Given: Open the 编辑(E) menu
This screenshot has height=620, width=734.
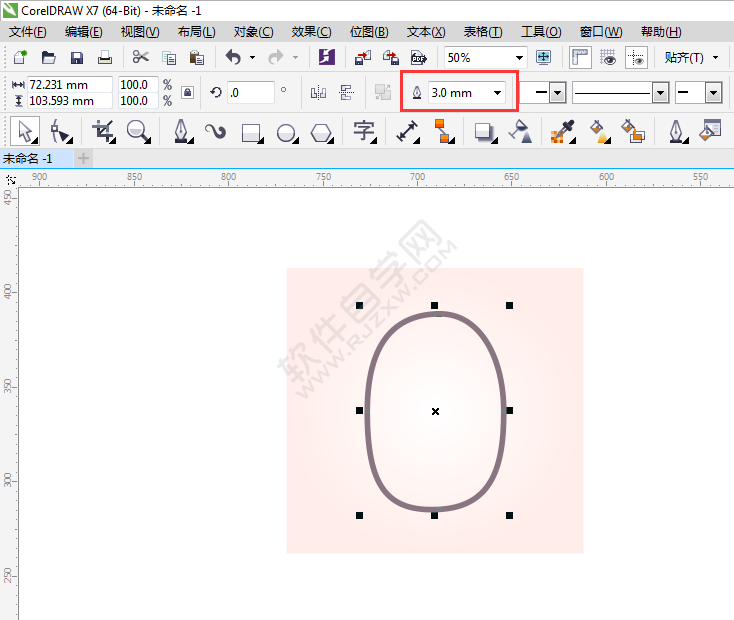Looking at the screenshot, I should click(x=83, y=32).
